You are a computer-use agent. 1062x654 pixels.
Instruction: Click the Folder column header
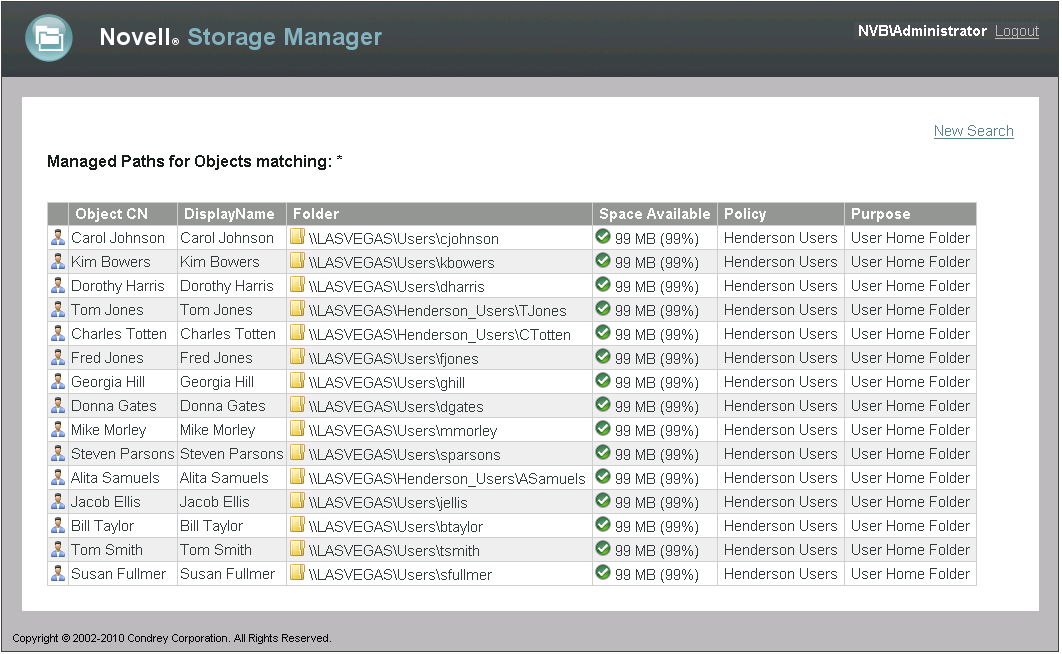[316, 214]
